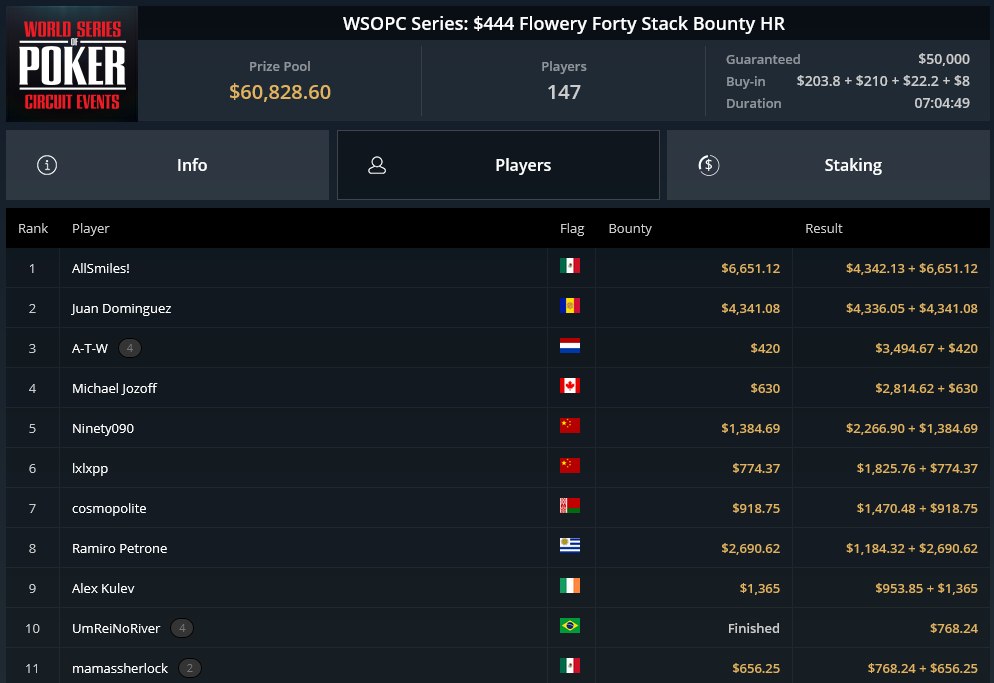
Task: Click AllSmiles! Mexico flag icon
Action: (570, 266)
